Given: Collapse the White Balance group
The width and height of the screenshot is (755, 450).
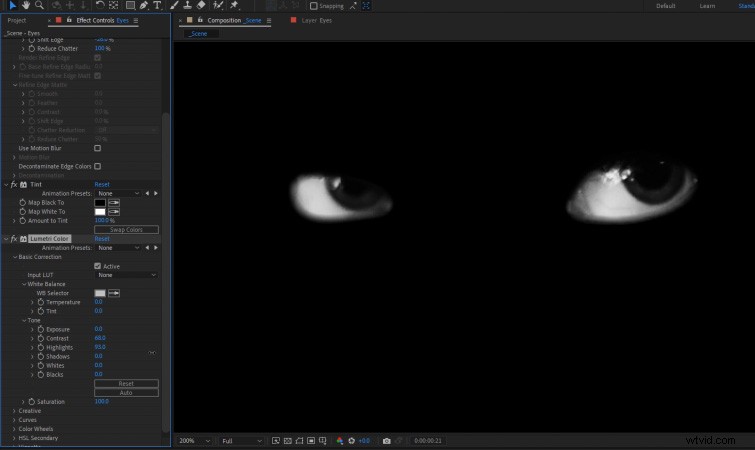Looking at the screenshot, I should [24, 284].
